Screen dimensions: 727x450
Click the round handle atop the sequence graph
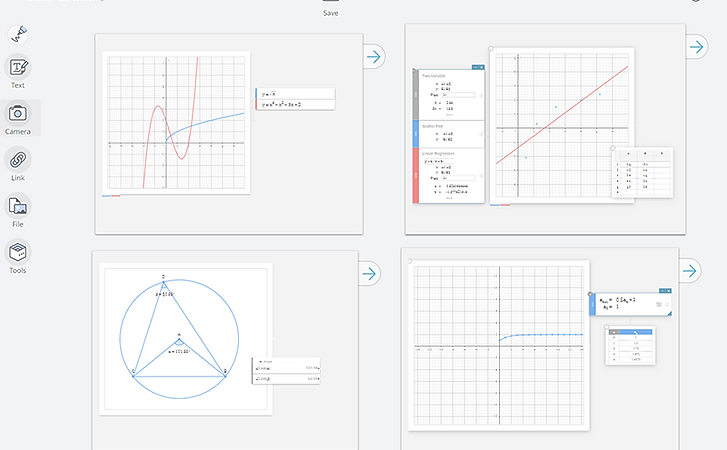click(x=409, y=261)
